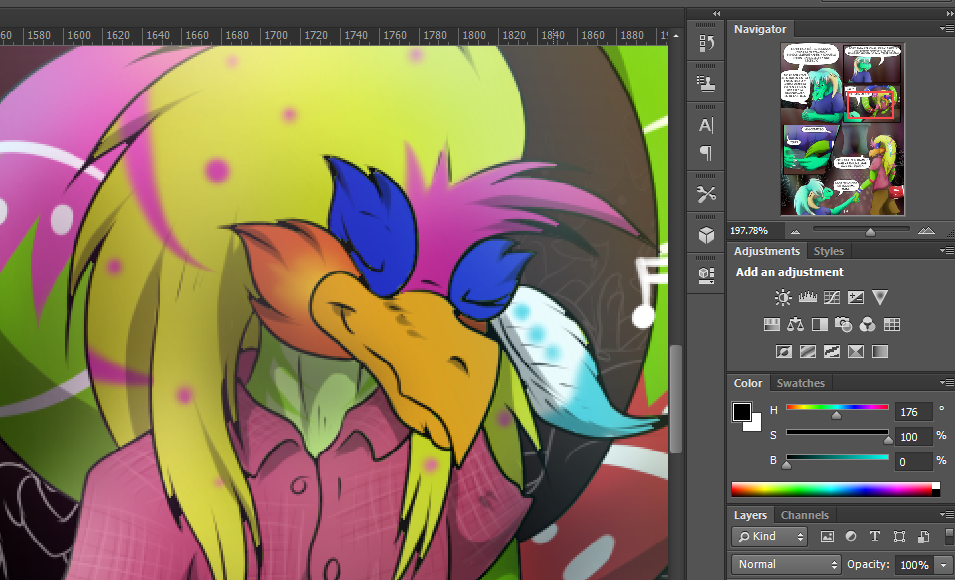Screen dimensions: 955x580
Task: Switch to the Swatches tab
Action: click(801, 383)
